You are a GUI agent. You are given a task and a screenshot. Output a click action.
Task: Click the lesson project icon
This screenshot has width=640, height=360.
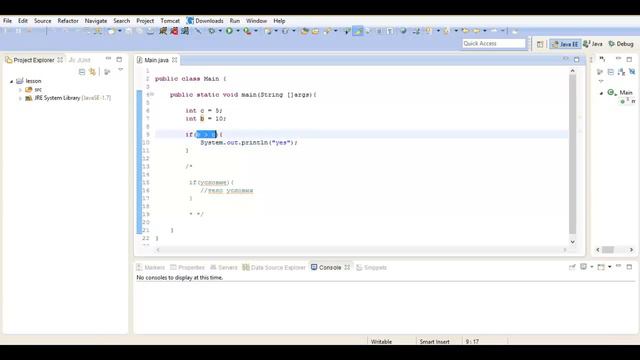tap(20, 81)
